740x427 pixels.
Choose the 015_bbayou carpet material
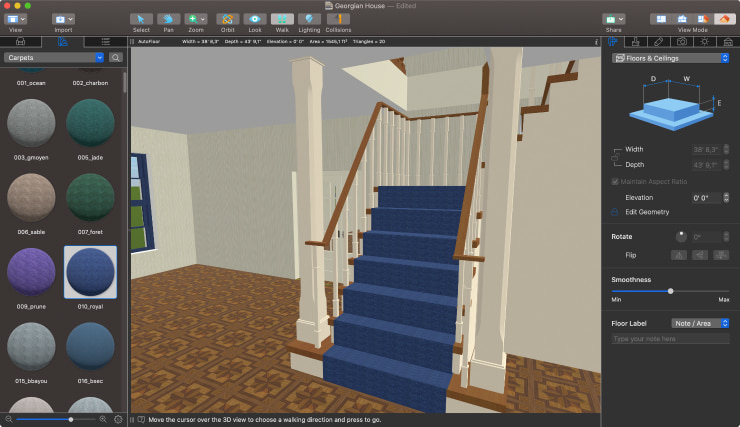pyautogui.click(x=31, y=347)
